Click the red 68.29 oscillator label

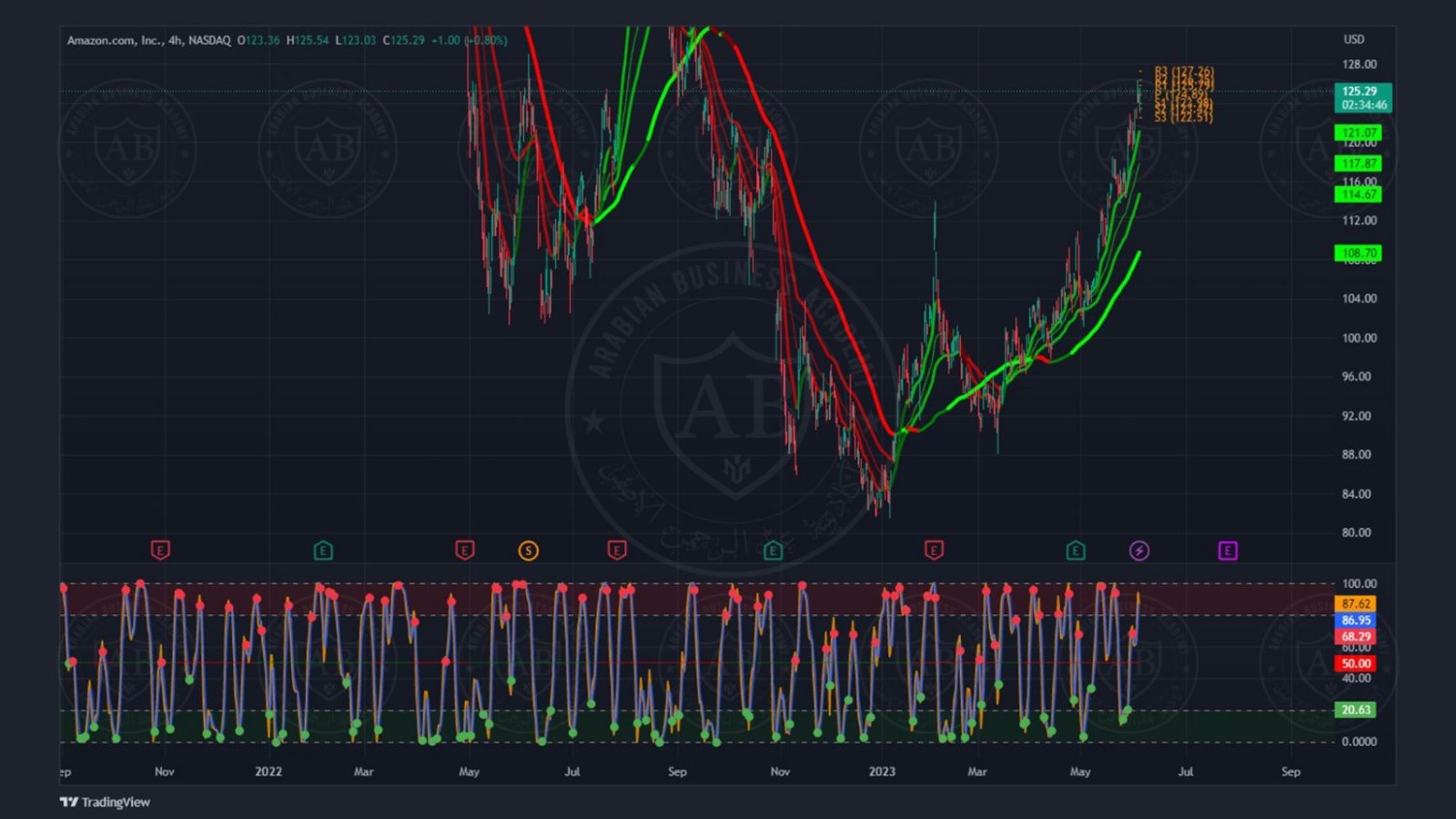point(1356,637)
